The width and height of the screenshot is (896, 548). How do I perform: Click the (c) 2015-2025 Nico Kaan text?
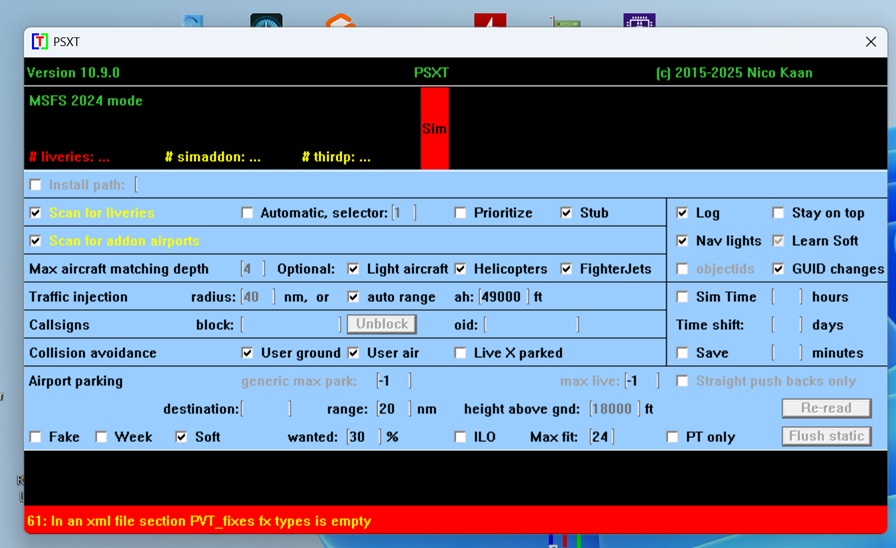(x=734, y=73)
